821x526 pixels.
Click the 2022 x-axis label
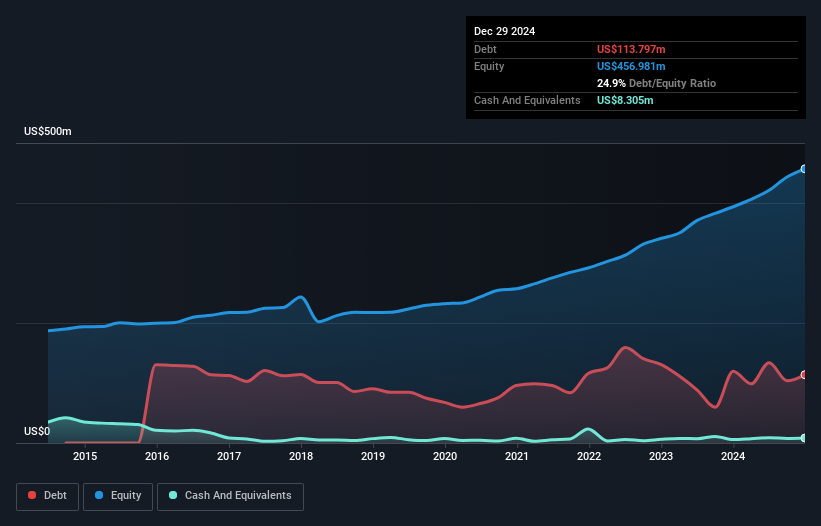click(589, 456)
